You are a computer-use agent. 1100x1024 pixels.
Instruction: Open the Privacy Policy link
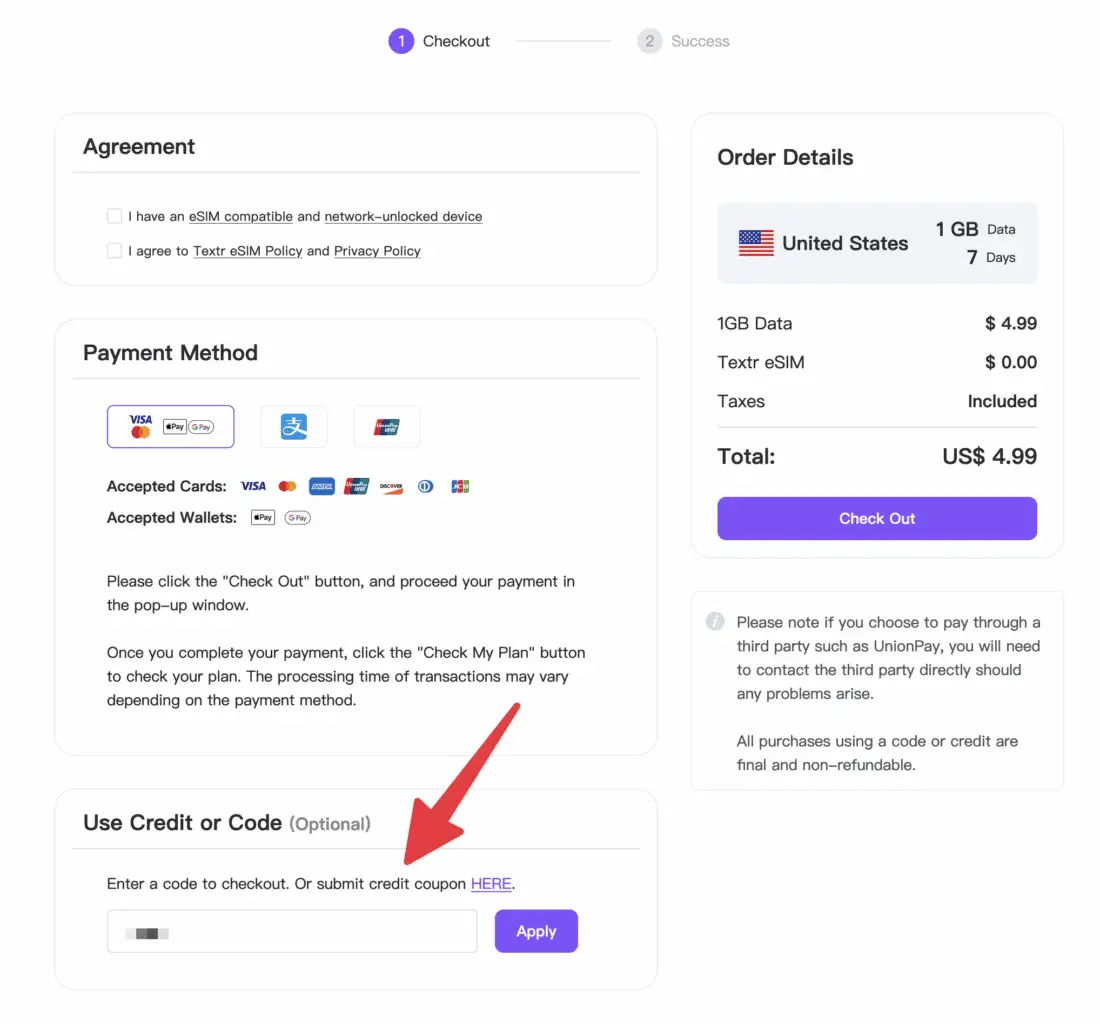pyautogui.click(x=377, y=251)
